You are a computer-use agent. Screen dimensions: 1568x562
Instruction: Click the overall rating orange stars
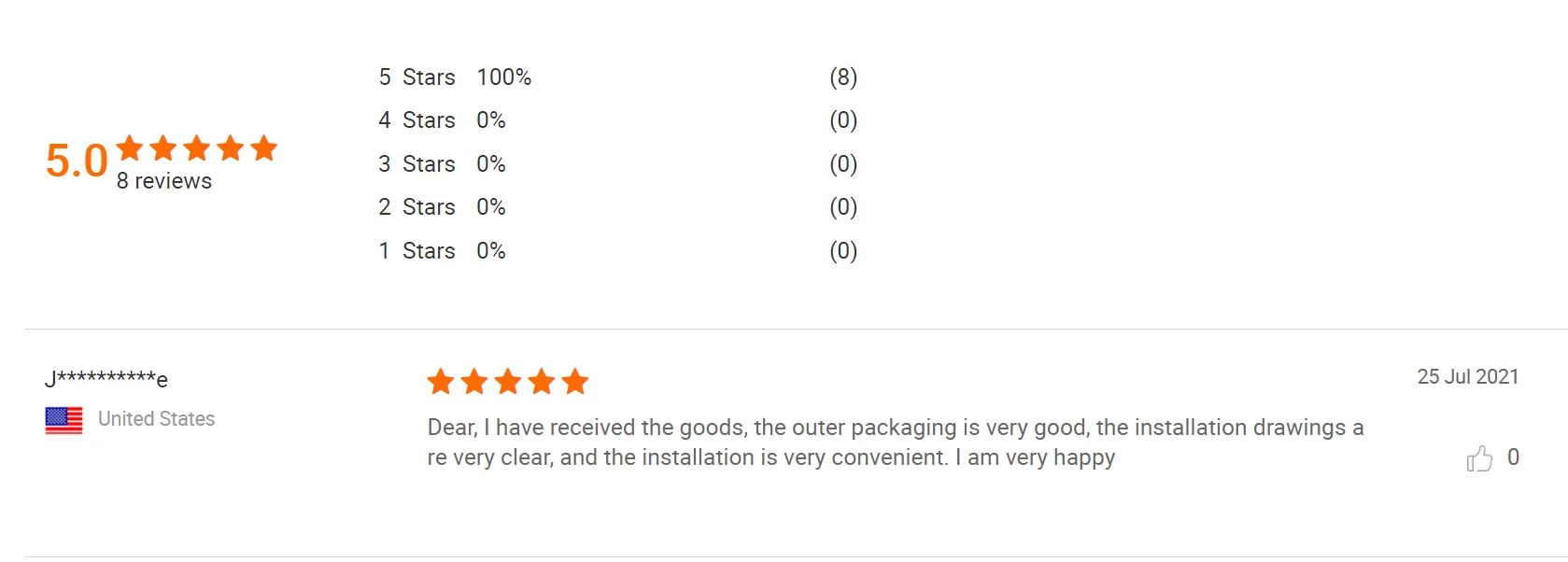[197, 148]
